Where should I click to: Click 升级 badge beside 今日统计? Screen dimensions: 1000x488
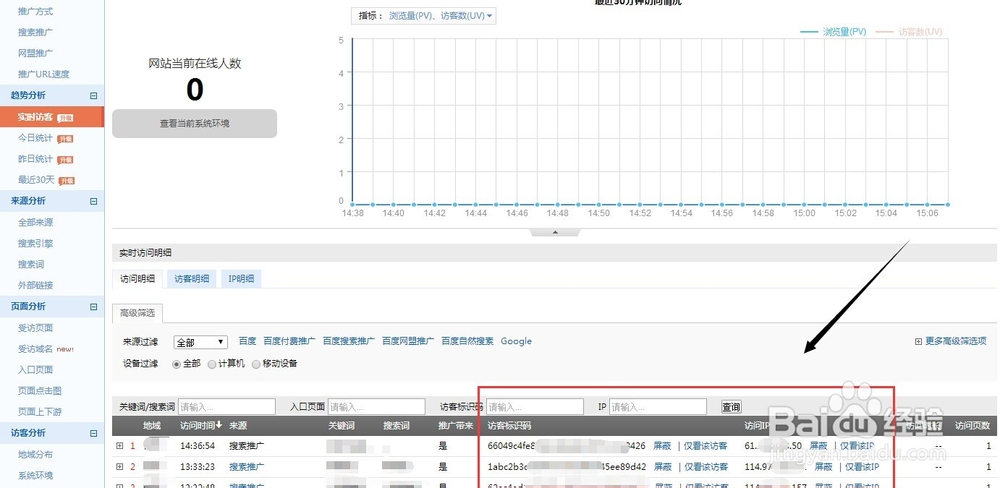pos(65,138)
